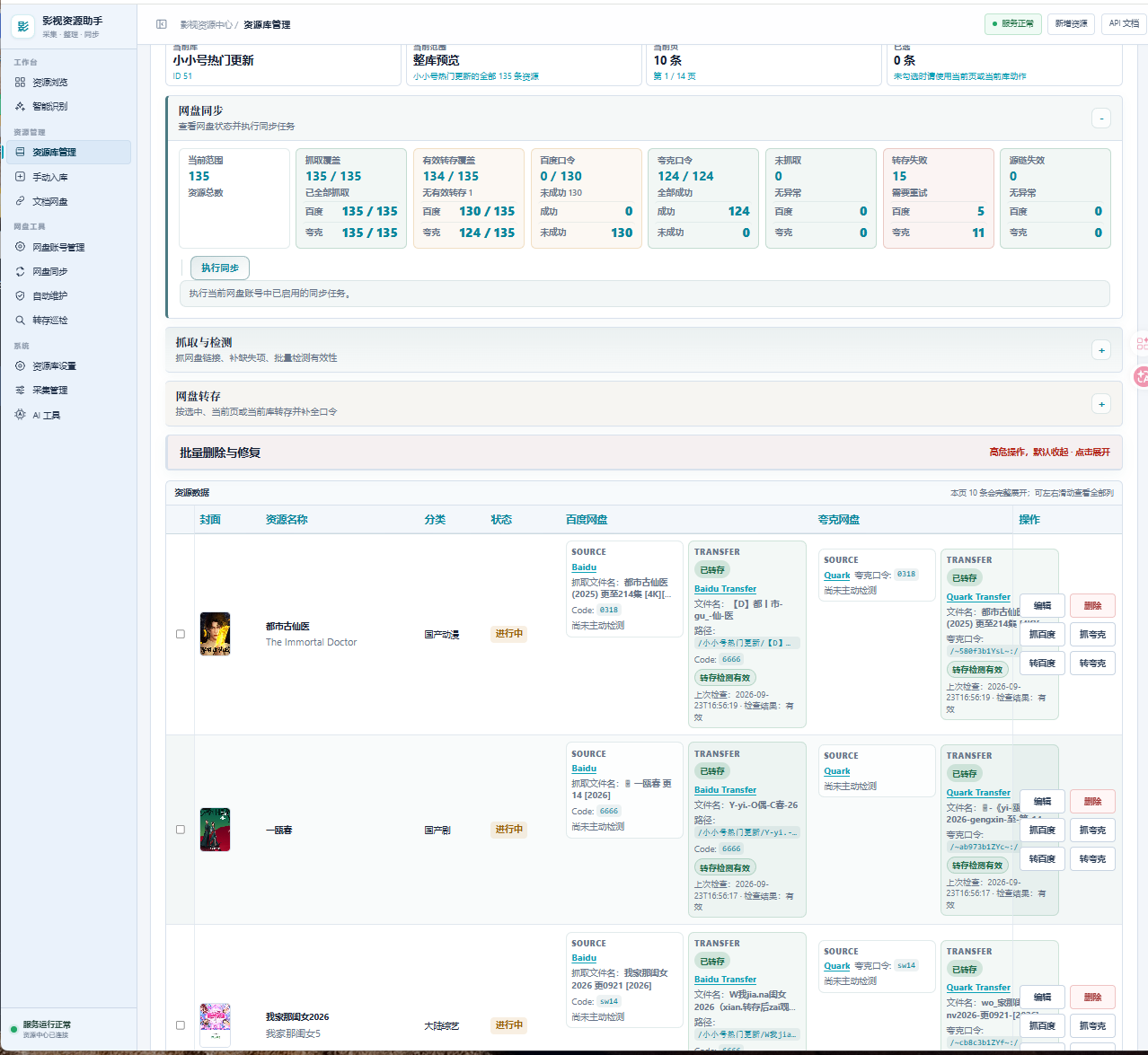The height and width of the screenshot is (1055, 1148).
Task: Expand the 抓取与检测 section
Action: (x=1101, y=350)
